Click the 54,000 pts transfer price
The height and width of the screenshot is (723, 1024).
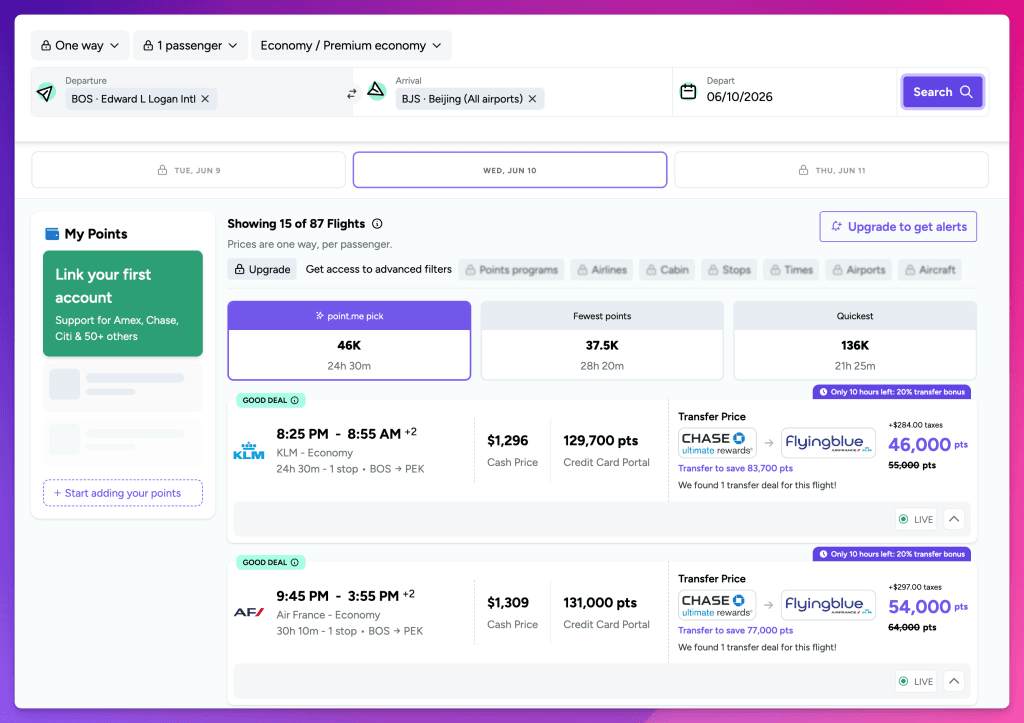(927, 607)
